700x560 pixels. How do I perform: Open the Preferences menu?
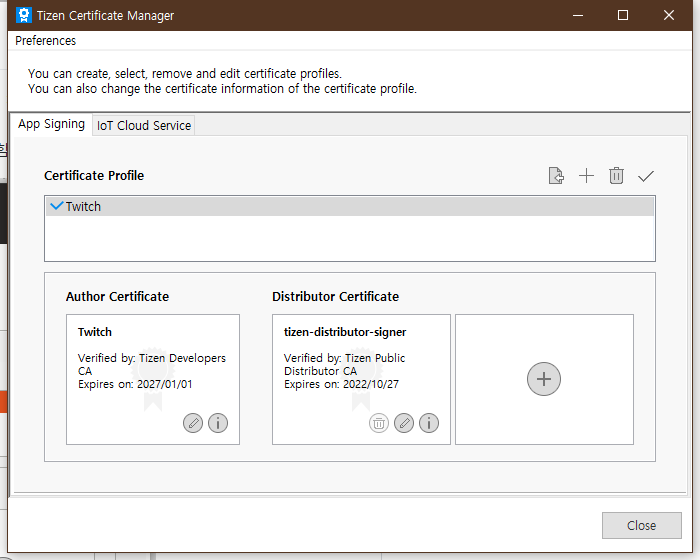(46, 41)
